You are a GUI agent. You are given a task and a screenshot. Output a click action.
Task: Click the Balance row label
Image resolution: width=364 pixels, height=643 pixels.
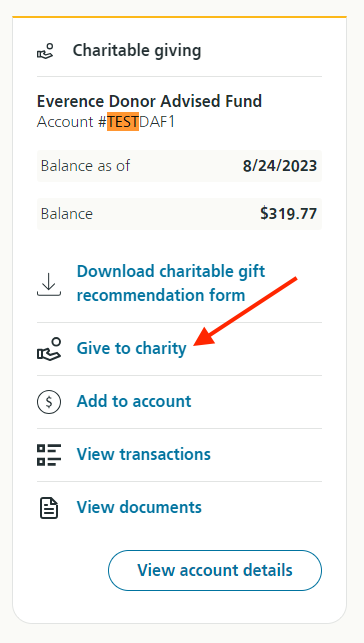[x=66, y=214]
